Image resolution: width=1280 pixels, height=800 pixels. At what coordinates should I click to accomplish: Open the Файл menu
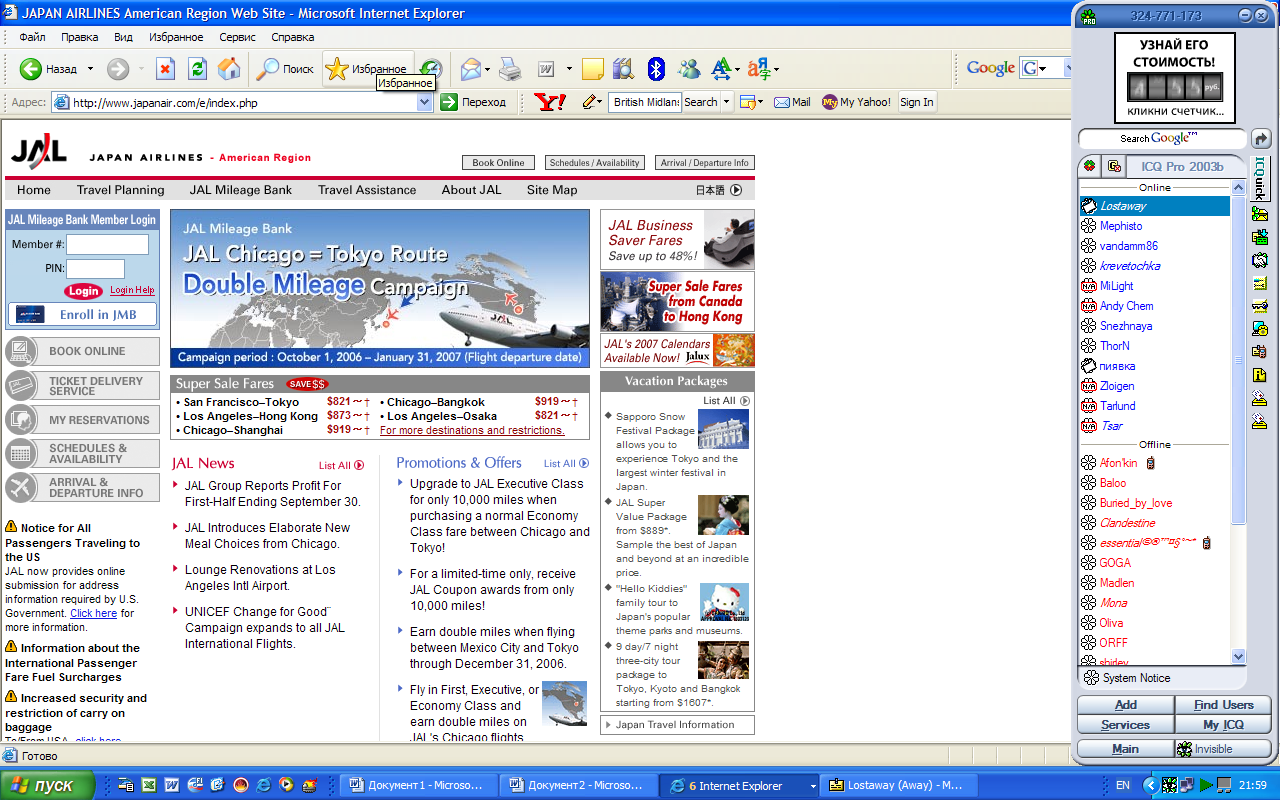tap(32, 37)
